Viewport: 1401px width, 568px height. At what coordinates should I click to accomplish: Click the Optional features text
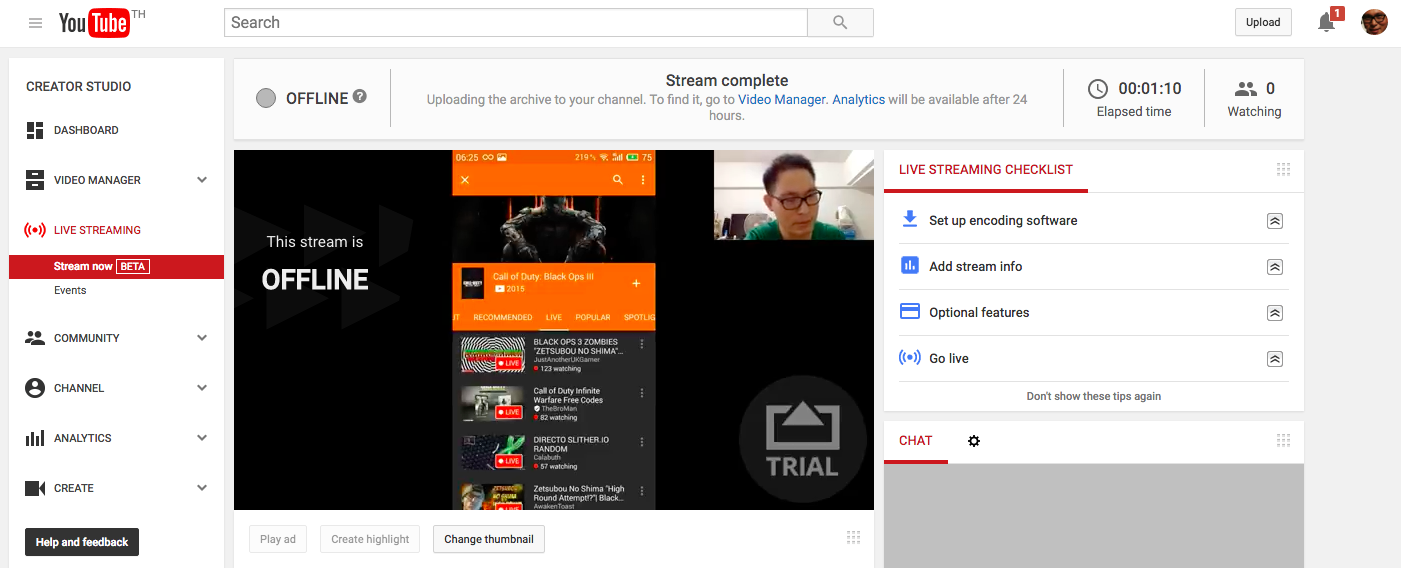click(979, 313)
